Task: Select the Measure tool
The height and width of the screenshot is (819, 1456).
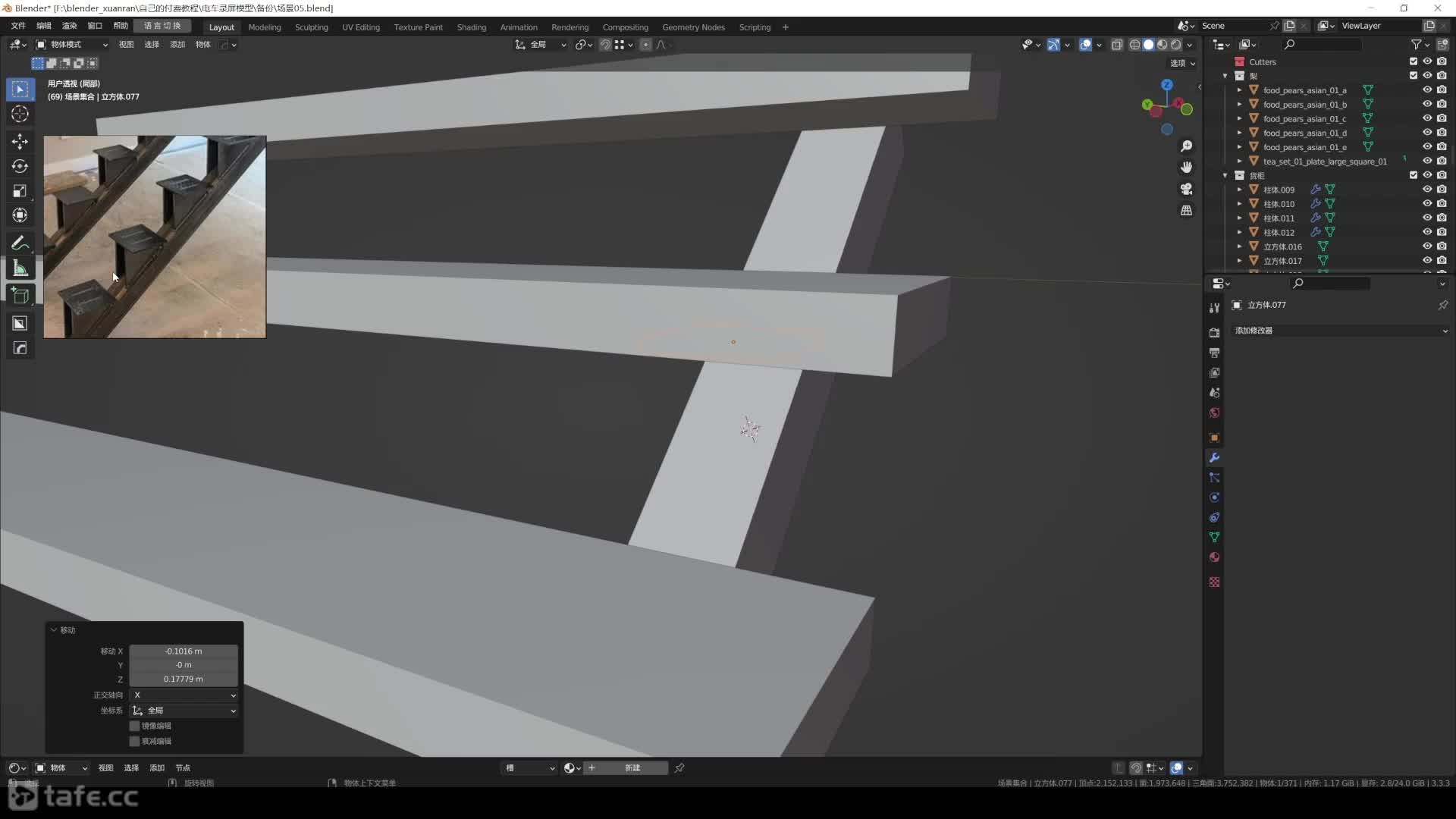Action: point(20,268)
